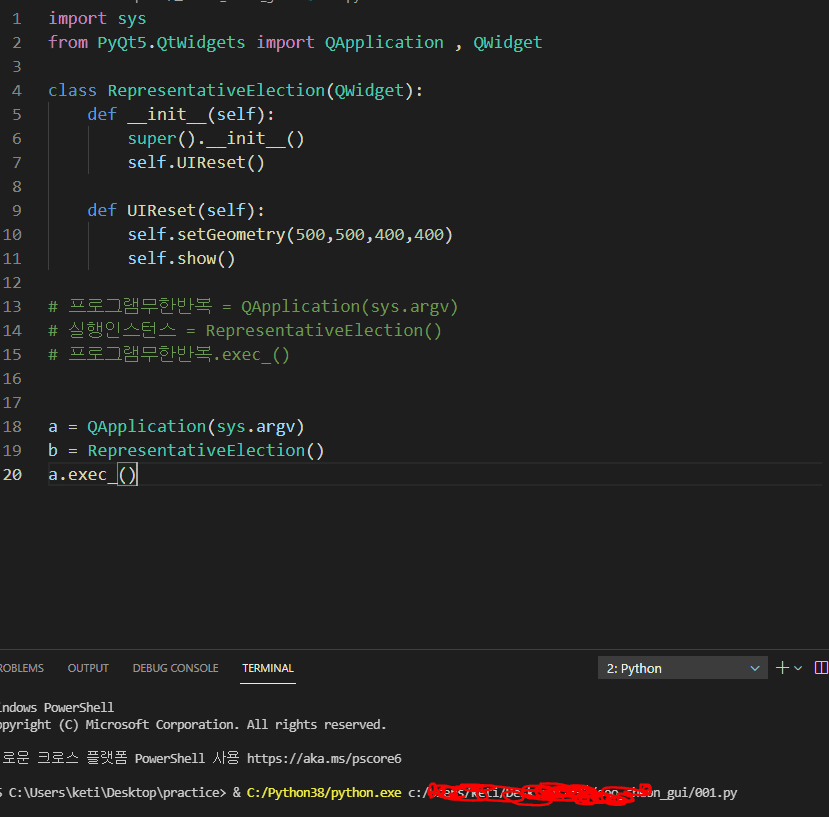Expand the launch profile chevron beside the plus
The width and height of the screenshot is (829, 817).
coord(798,668)
